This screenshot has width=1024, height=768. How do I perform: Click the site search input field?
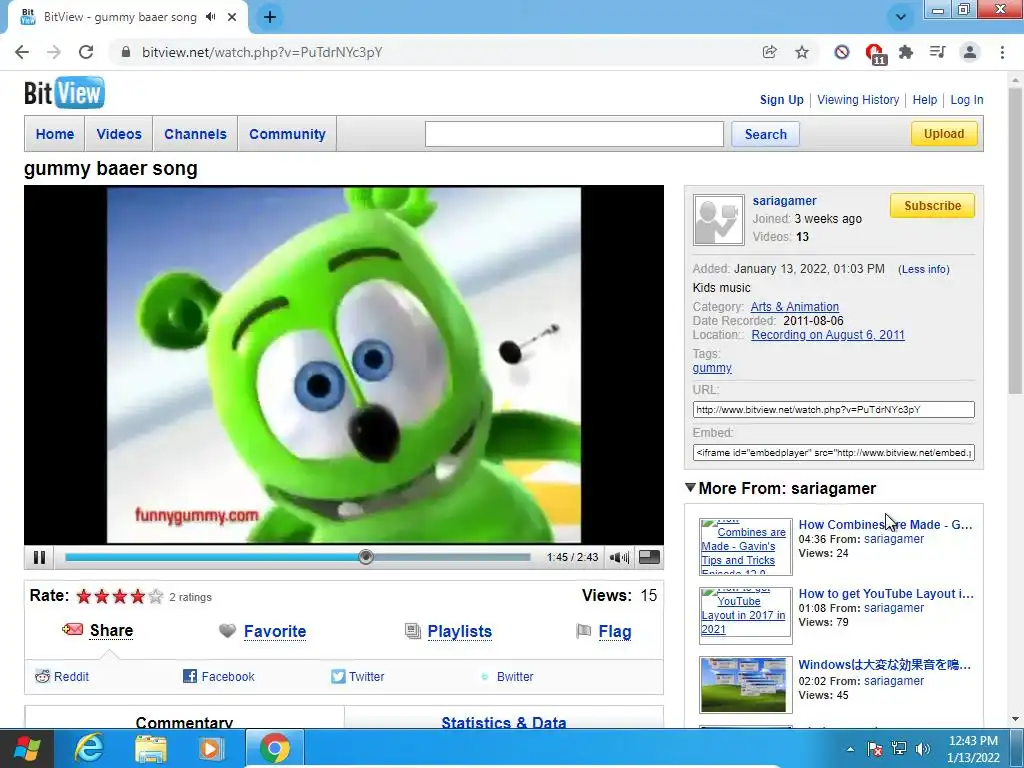tap(574, 134)
